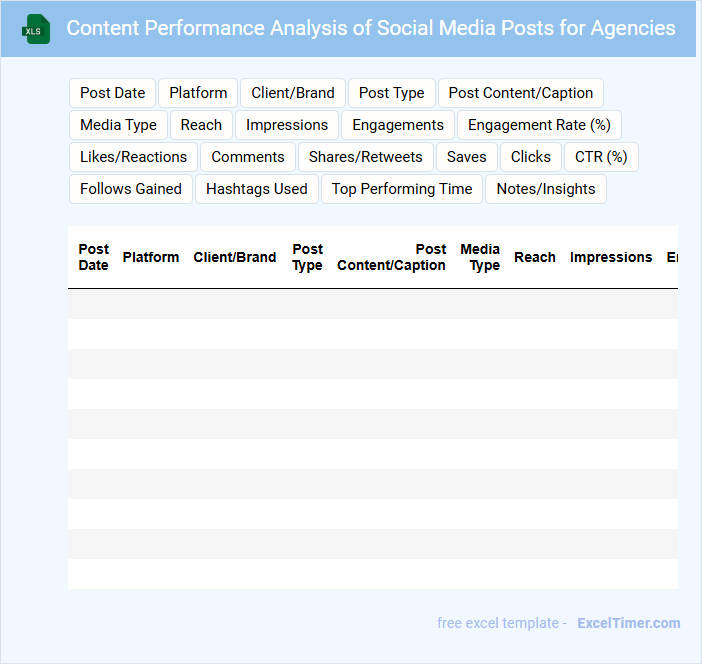Choose the Post Type tag
Screen dimensions: 702x664
tap(391, 93)
